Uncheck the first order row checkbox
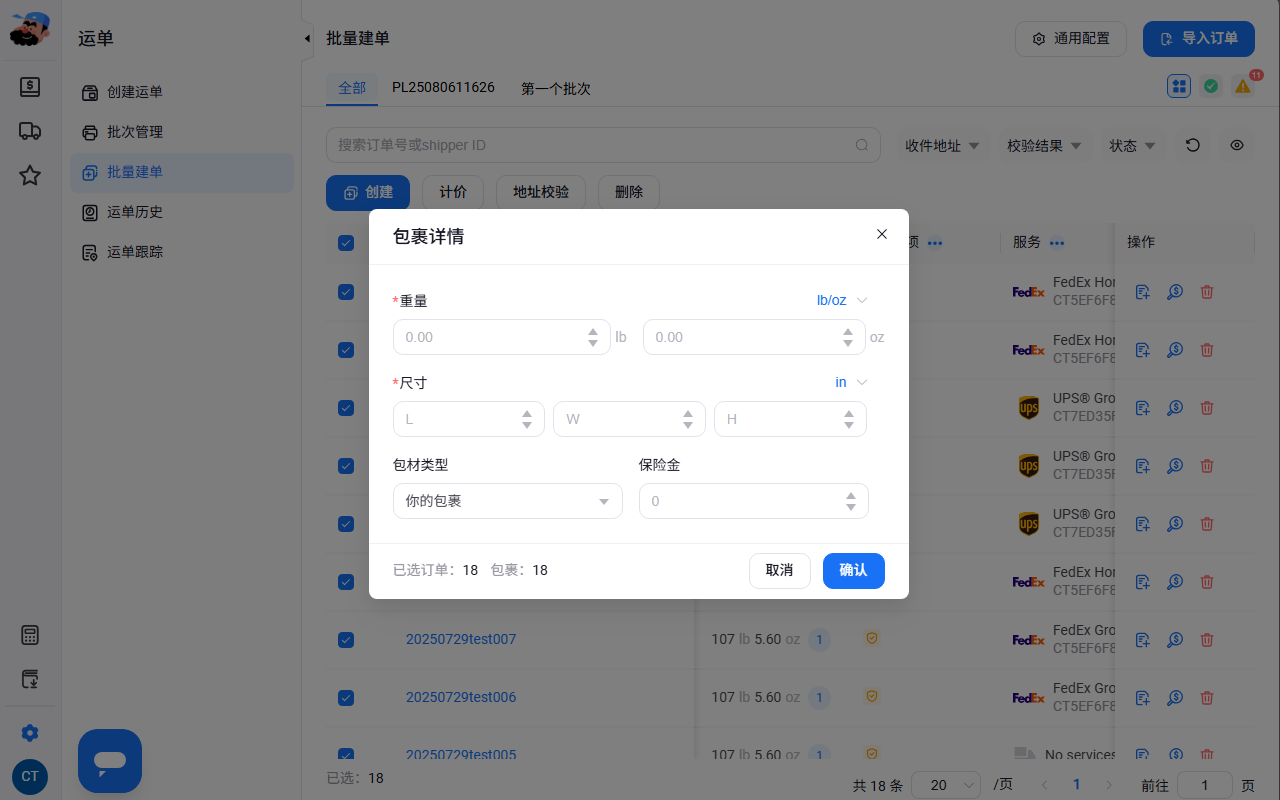 [346, 292]
